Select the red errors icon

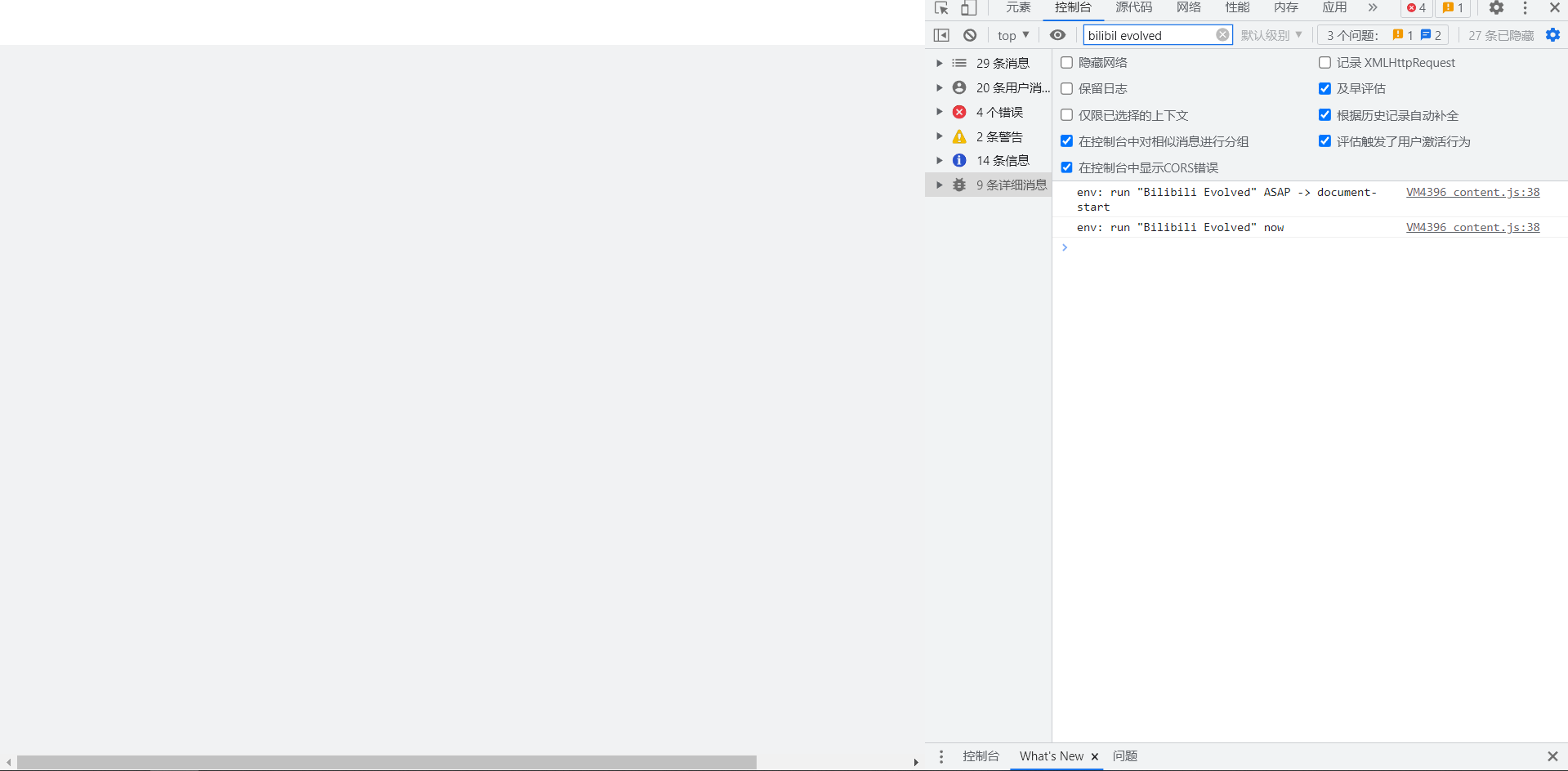pos(959,112)
